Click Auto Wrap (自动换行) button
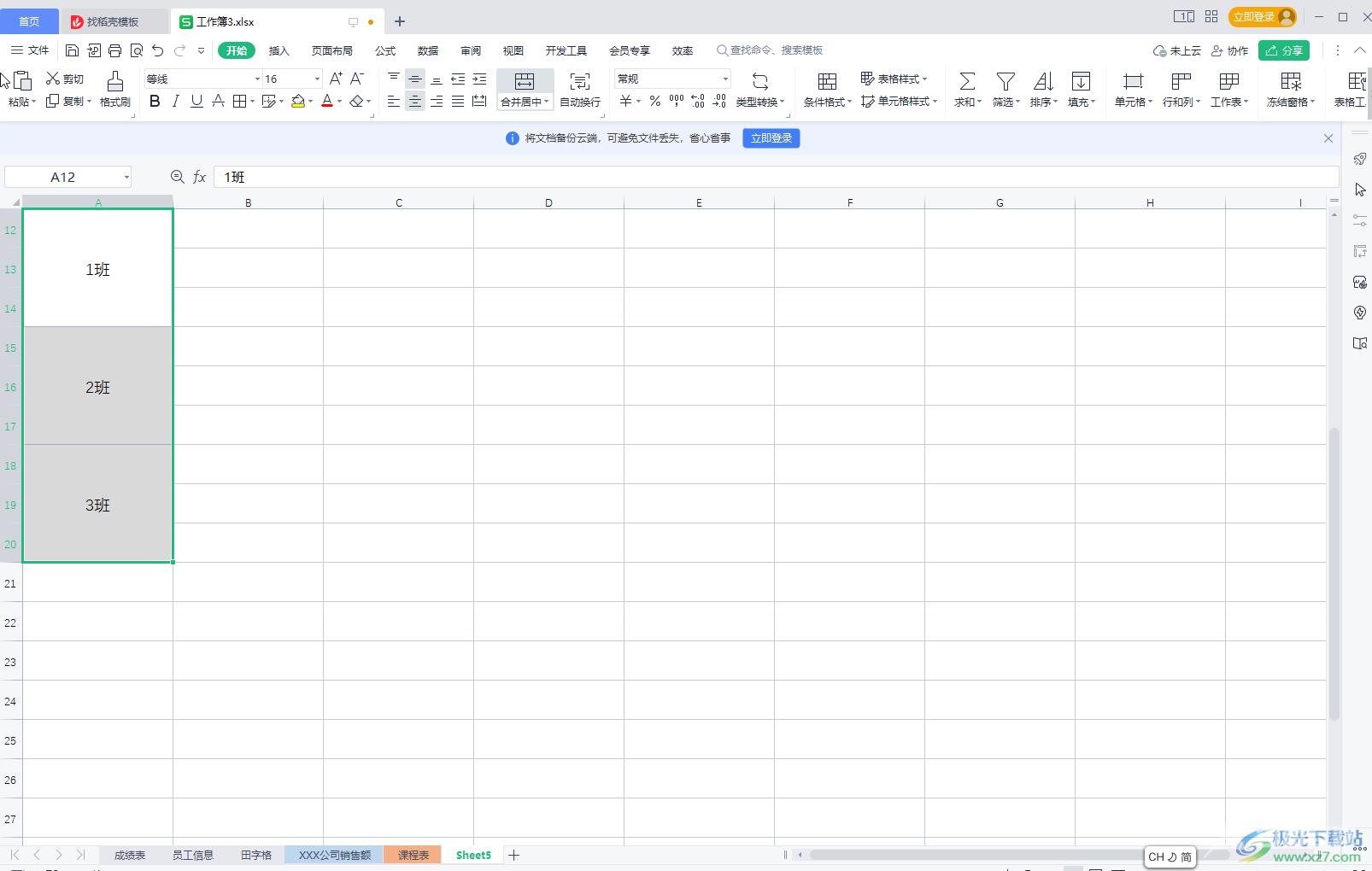The height and width of the screenshot is (871, 1372). 580,89
